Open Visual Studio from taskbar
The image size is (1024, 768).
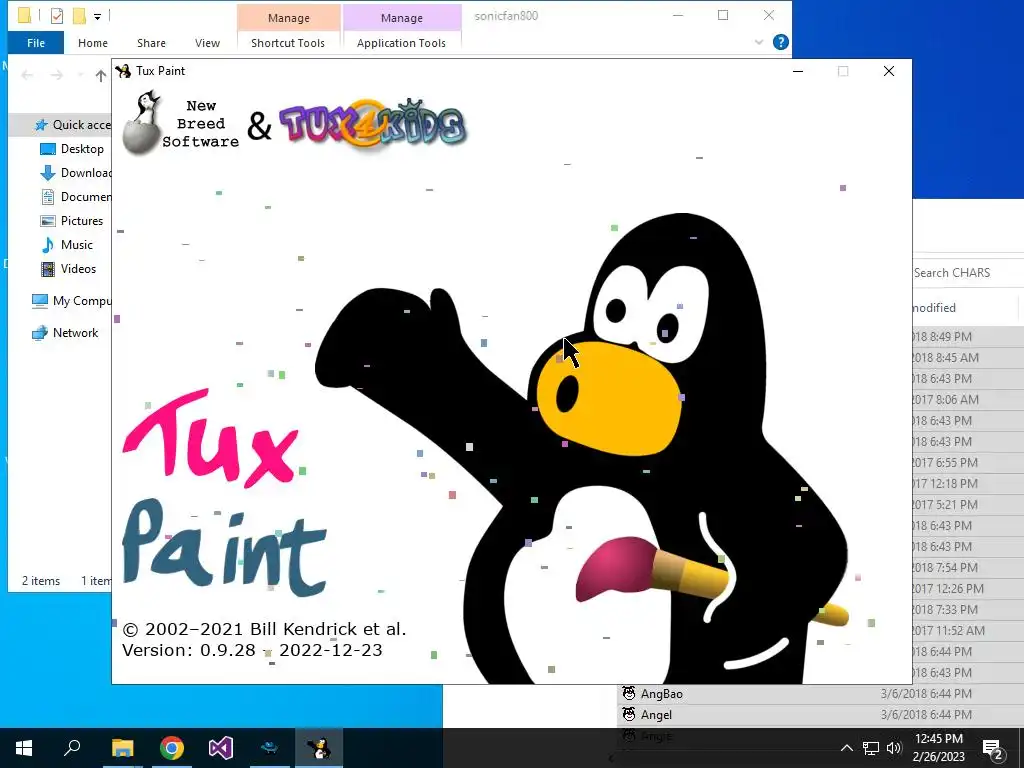click(x=221, y=748)
